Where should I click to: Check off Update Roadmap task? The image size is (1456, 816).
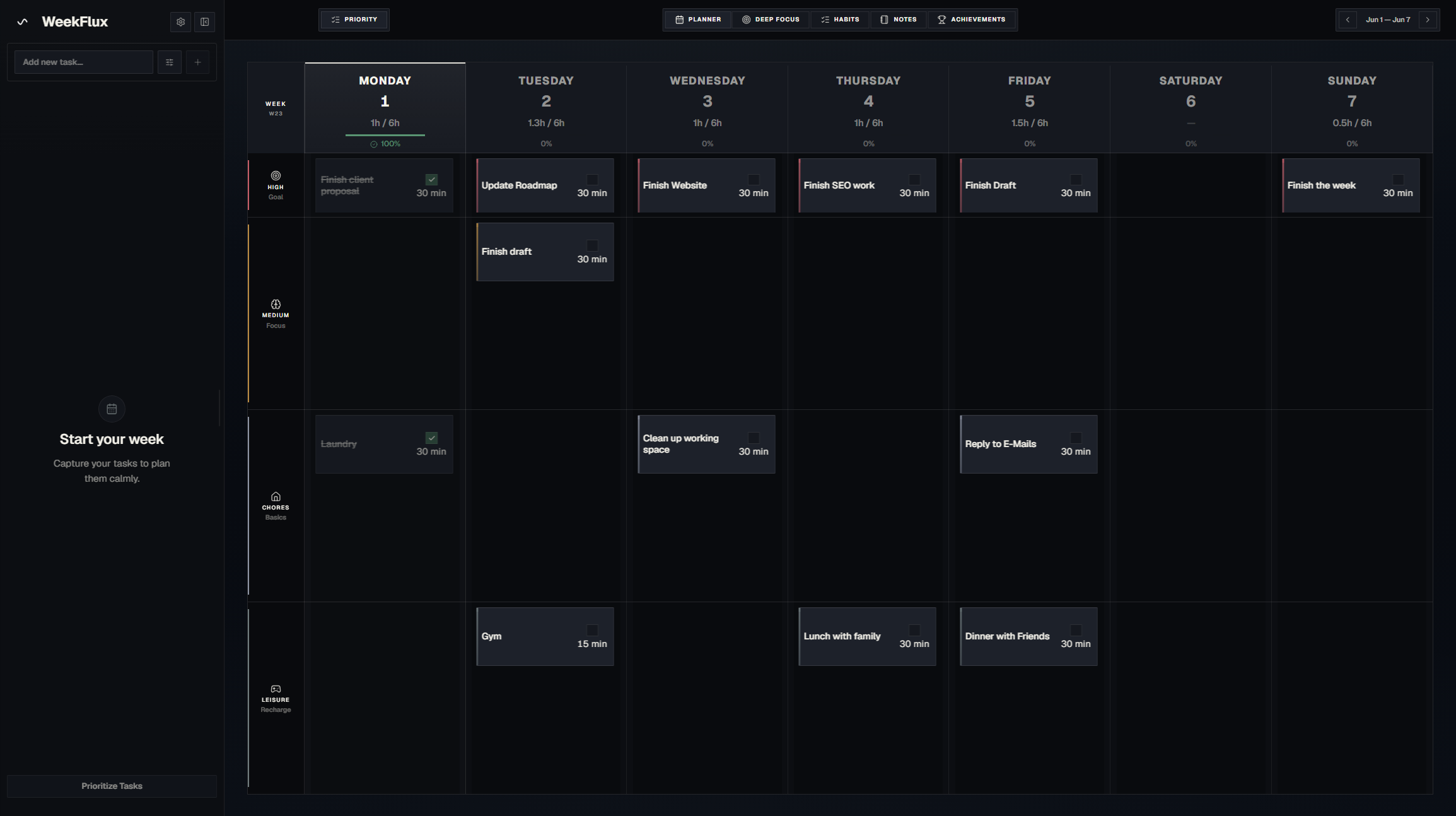592,180
